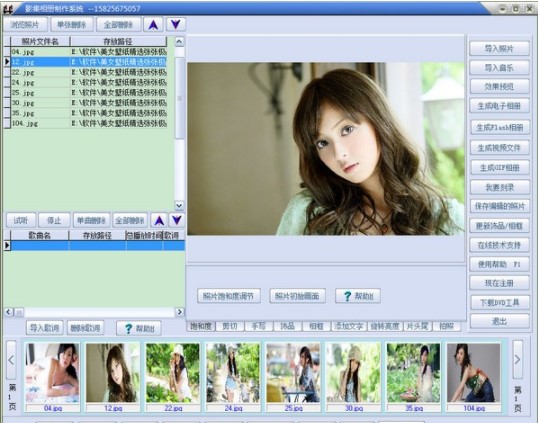Click music list horizontal scroll right arrow

179,312
